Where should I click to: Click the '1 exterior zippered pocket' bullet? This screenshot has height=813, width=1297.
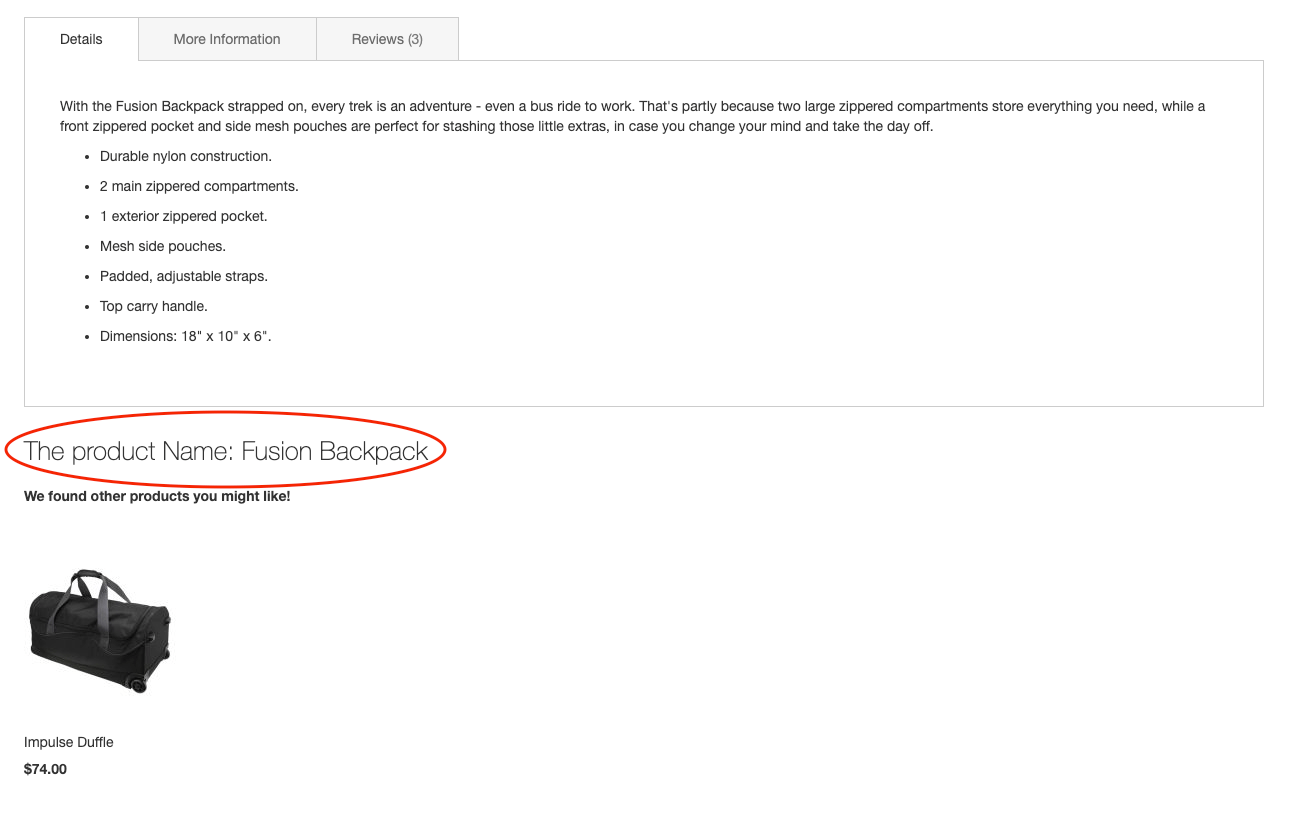(183, 216)
